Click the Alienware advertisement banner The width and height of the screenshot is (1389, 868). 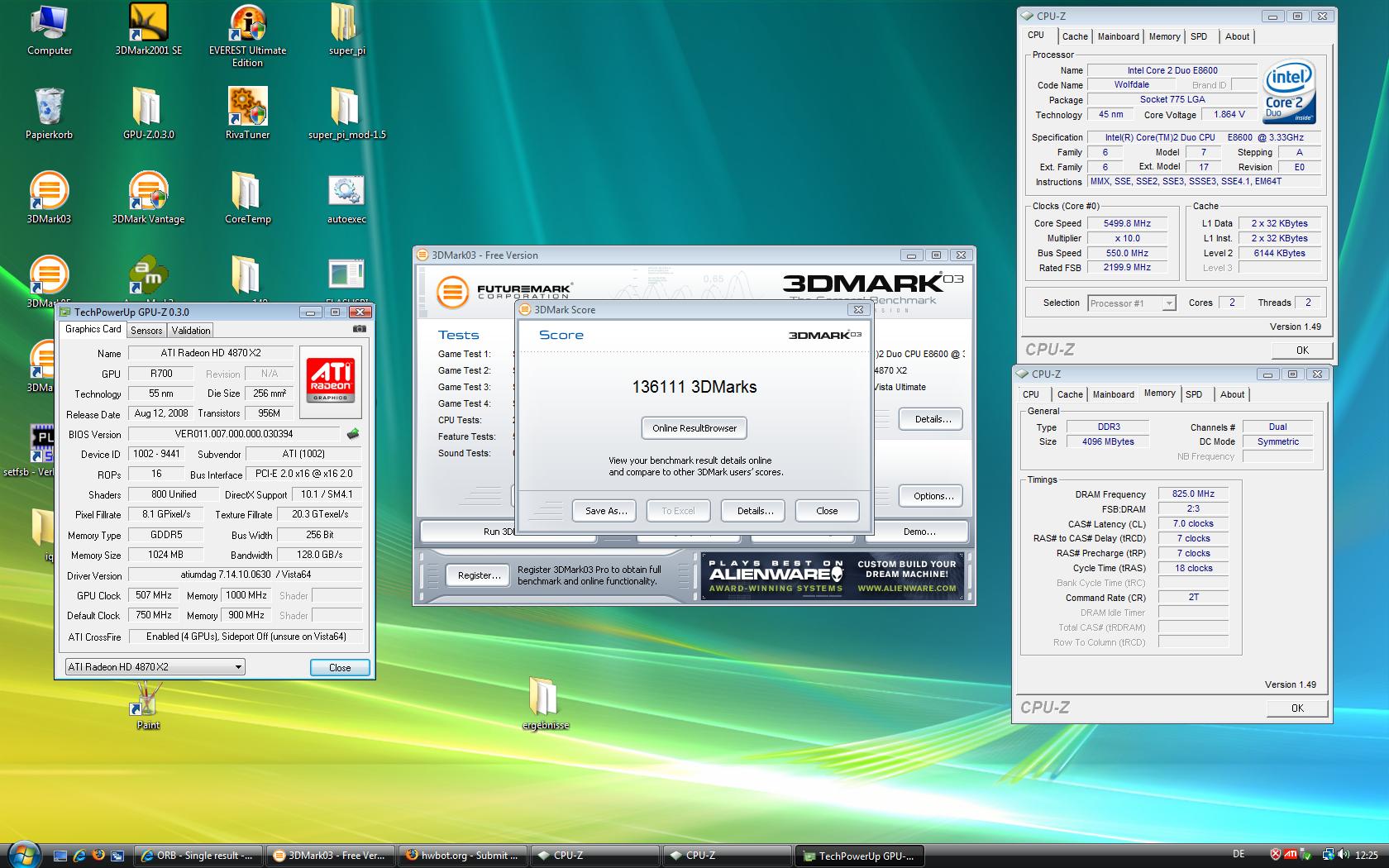(833, 575)
